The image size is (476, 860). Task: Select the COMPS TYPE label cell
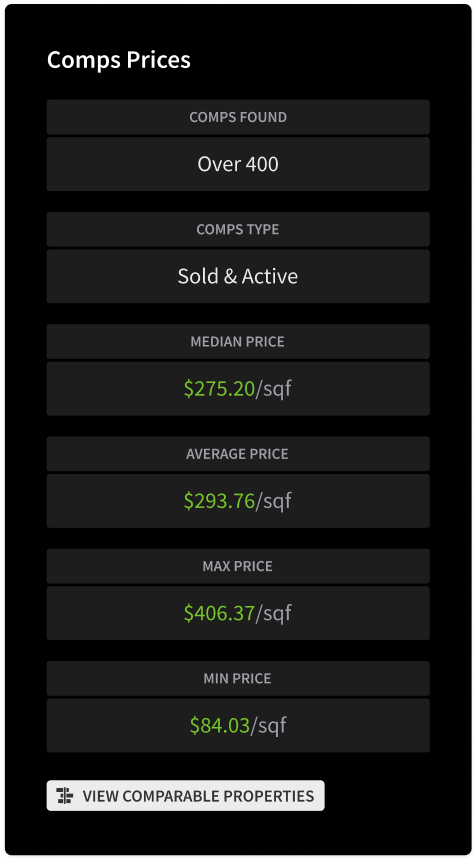point(238,229)
